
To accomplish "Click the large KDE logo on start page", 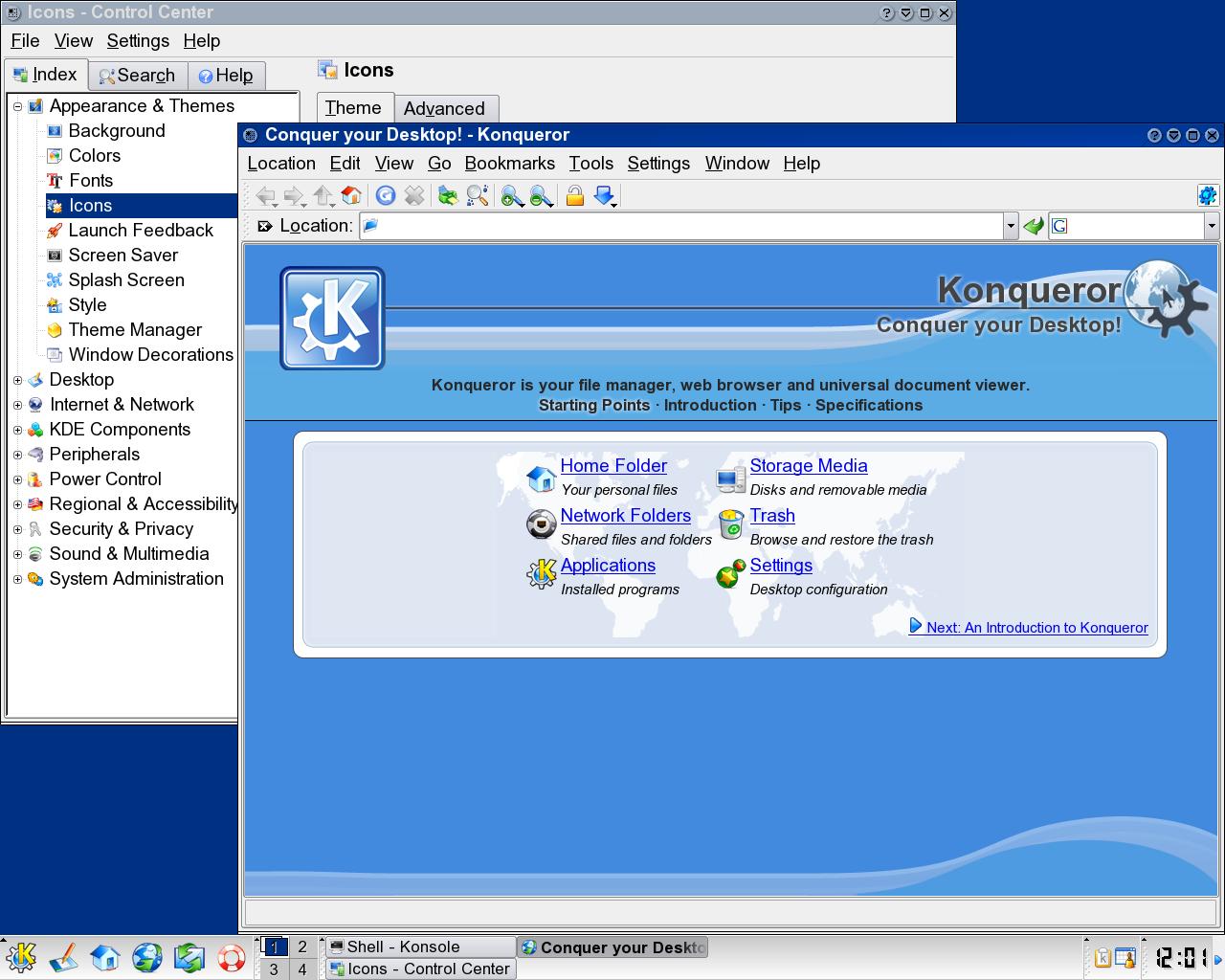I will pyautogui.click(x=332, y=319).
